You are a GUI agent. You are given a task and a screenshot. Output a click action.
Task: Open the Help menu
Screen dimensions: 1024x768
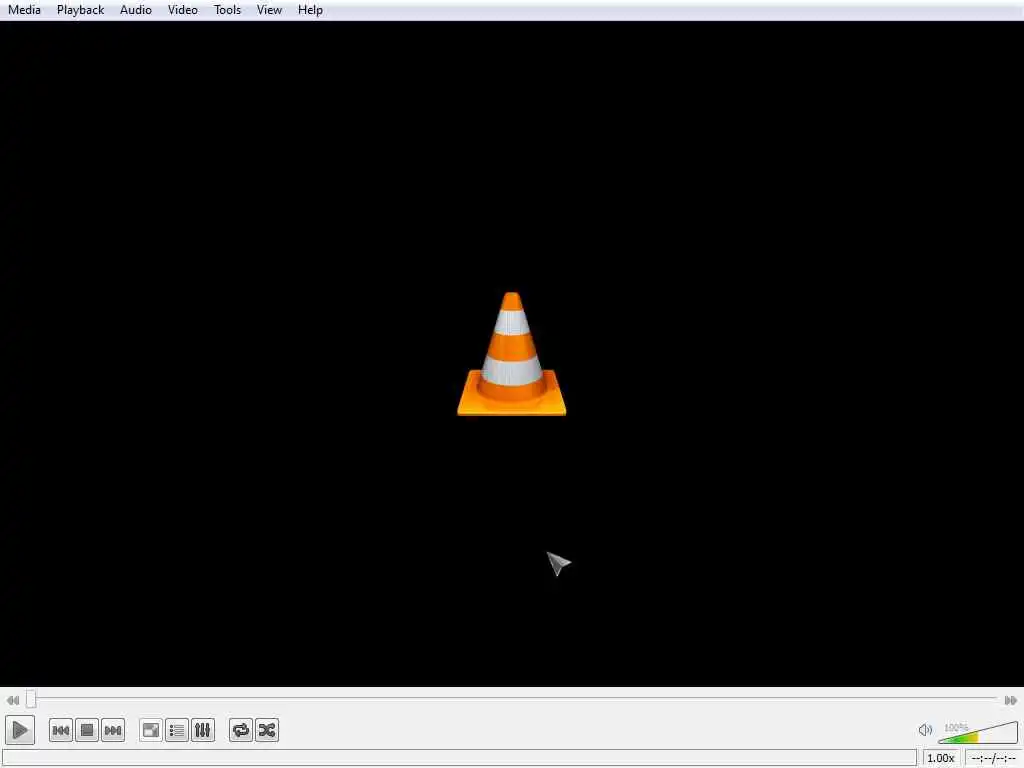tap(310, 10)
